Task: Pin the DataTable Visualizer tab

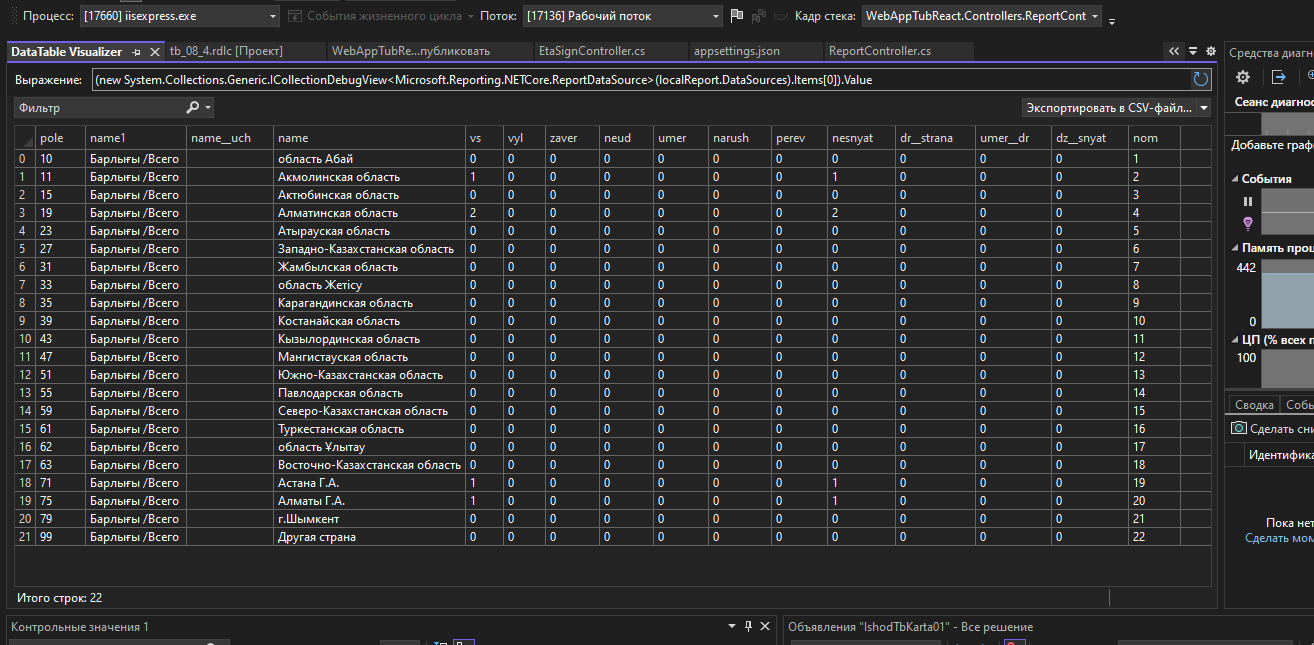Action: coord(136,52)
